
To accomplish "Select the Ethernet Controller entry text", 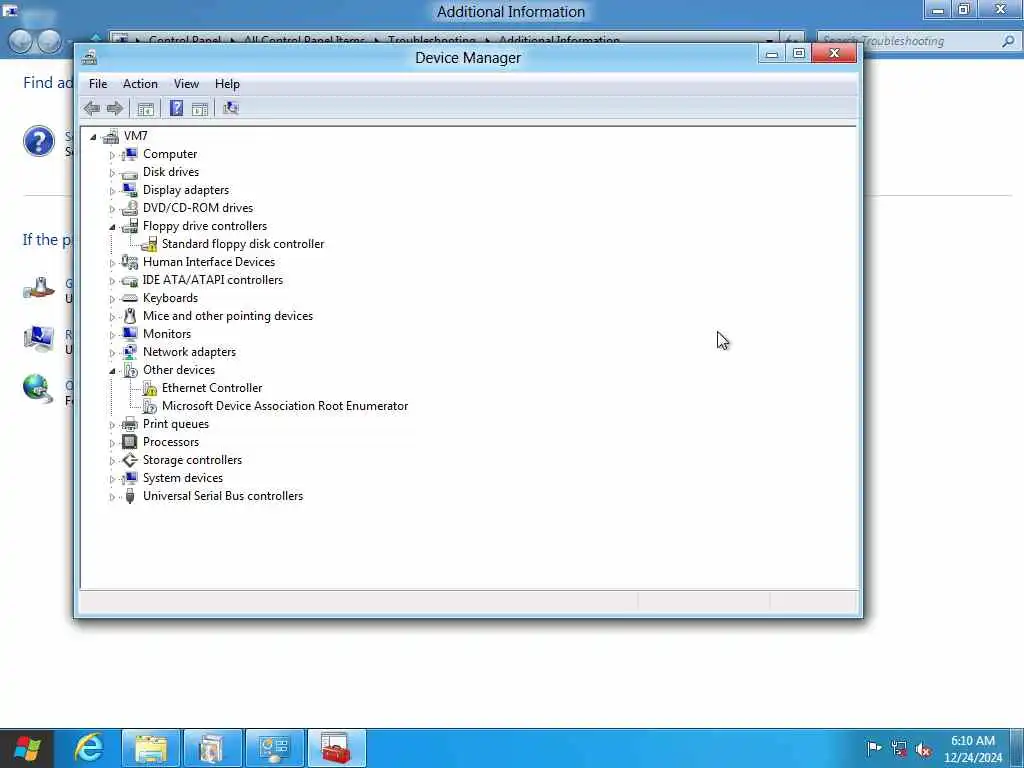I will coord(212,388).
